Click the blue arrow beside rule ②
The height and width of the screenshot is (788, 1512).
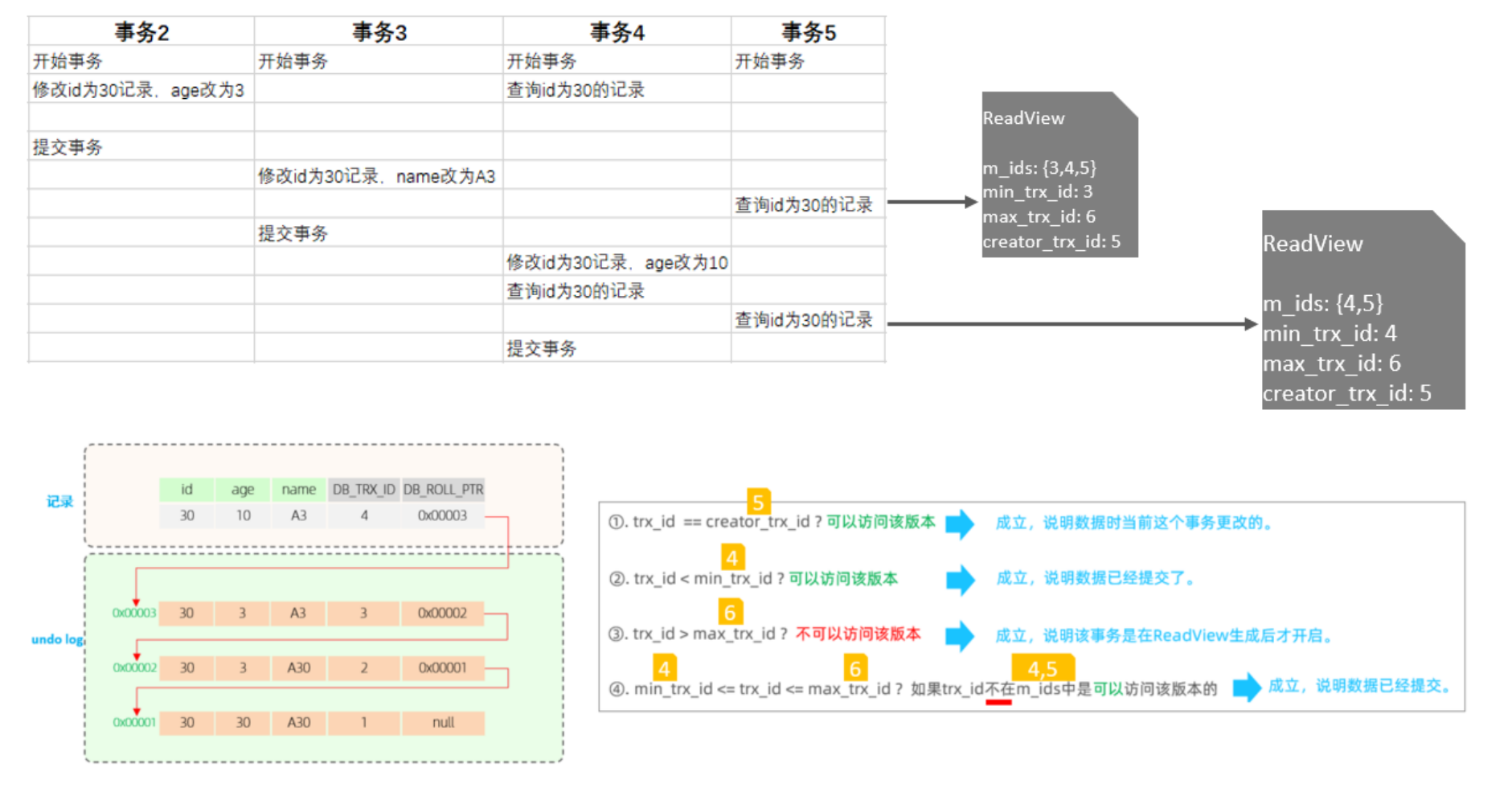coord(960,579)
